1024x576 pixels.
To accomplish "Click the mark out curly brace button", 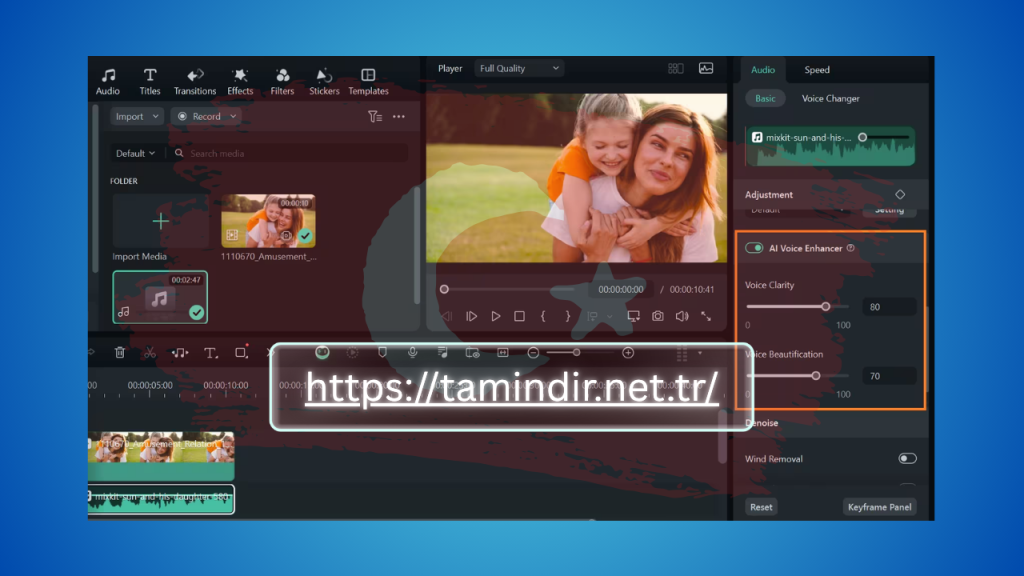I will 568,316.
